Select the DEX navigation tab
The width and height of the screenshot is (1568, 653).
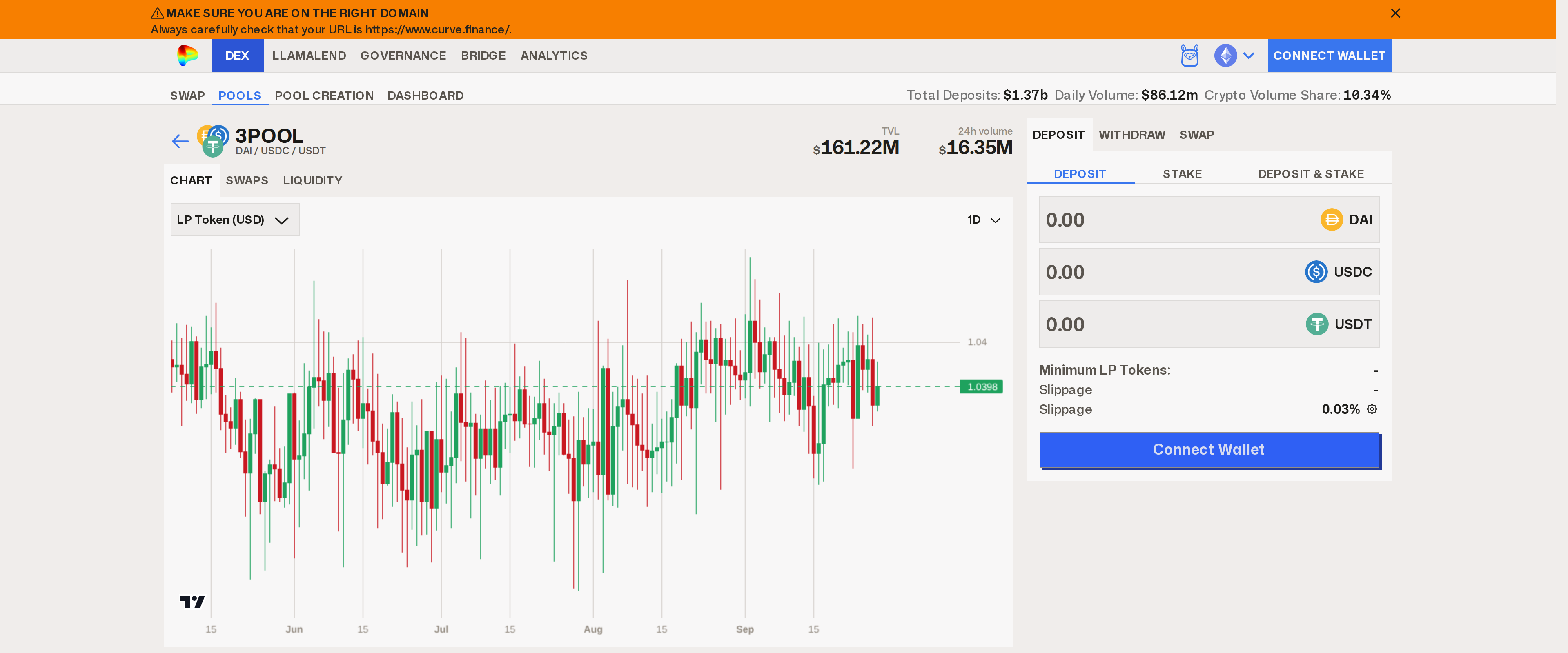pyautogui.click(x=237, y=56)
